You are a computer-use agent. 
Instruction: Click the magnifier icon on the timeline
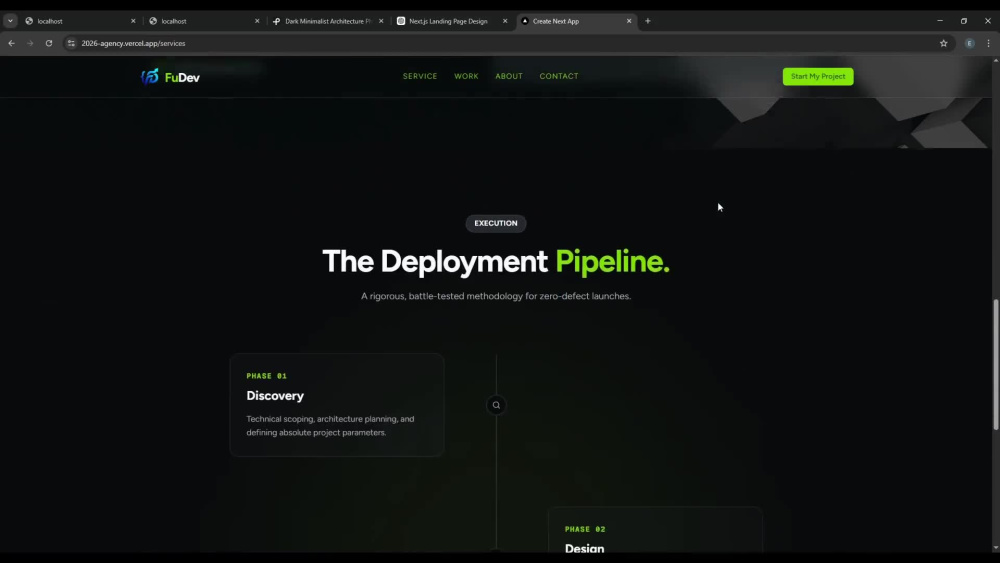pos(496,405)
